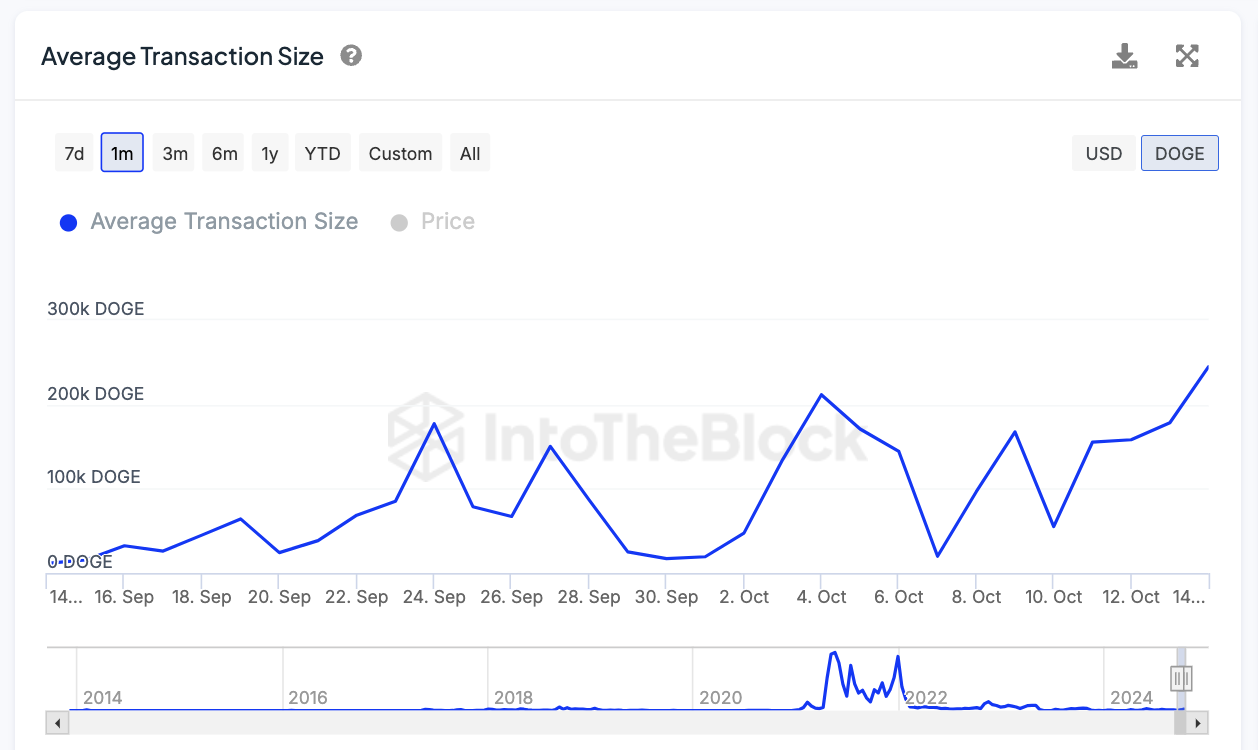Choose the 6m time range
The image size is (1258, 750).
225,154
